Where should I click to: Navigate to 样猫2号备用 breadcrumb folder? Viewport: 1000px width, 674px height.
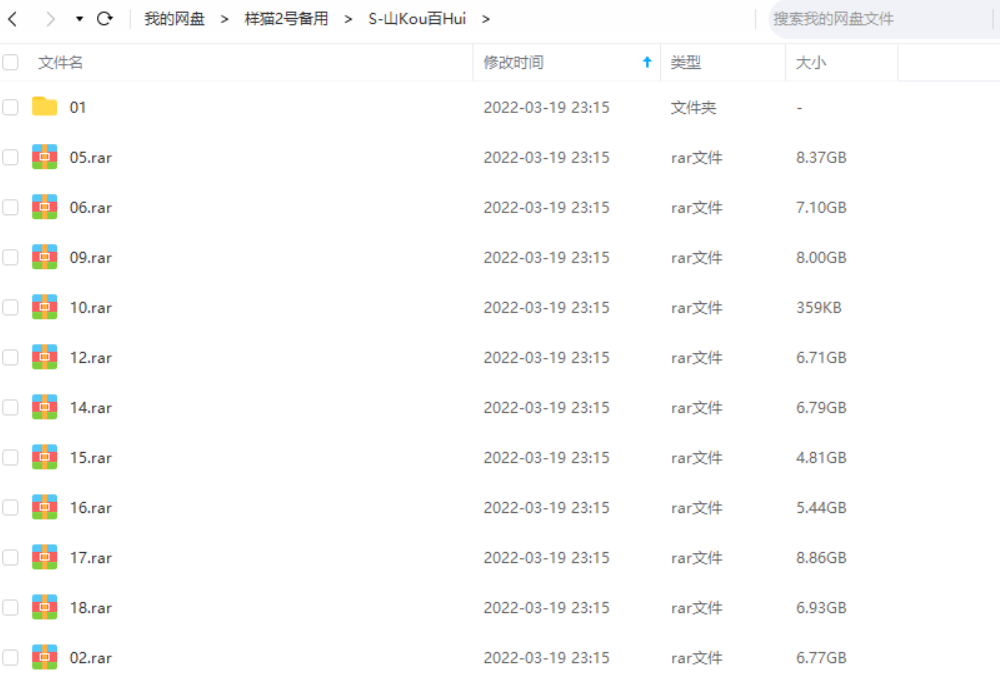[x=286, y=19]
